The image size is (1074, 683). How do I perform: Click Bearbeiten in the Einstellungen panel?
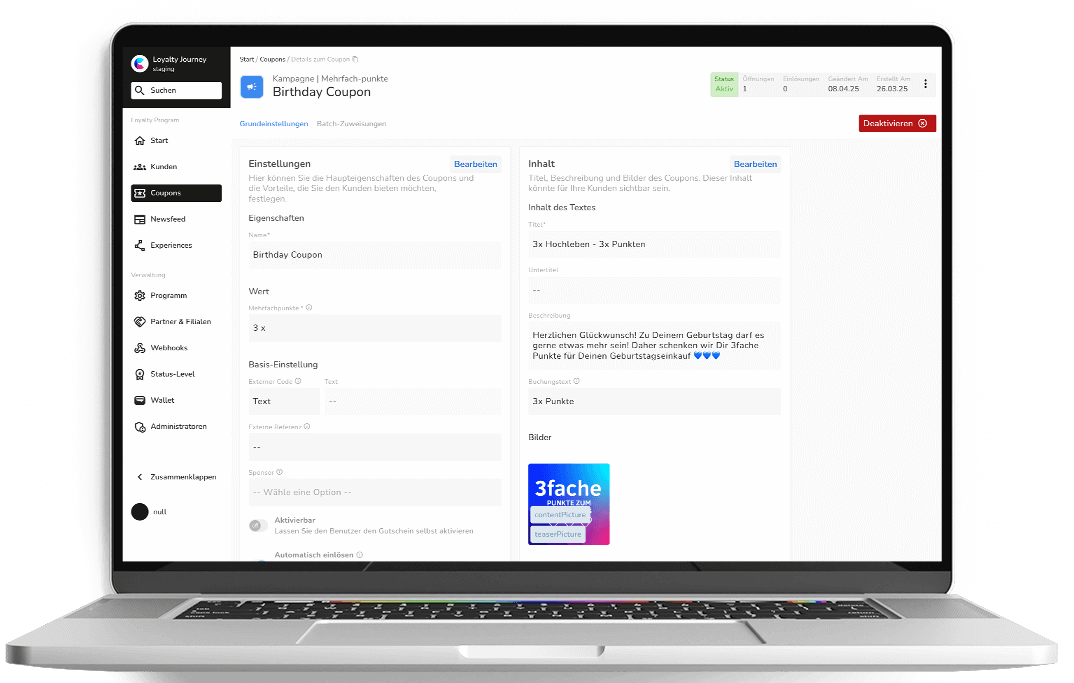(x=475, y=164)
